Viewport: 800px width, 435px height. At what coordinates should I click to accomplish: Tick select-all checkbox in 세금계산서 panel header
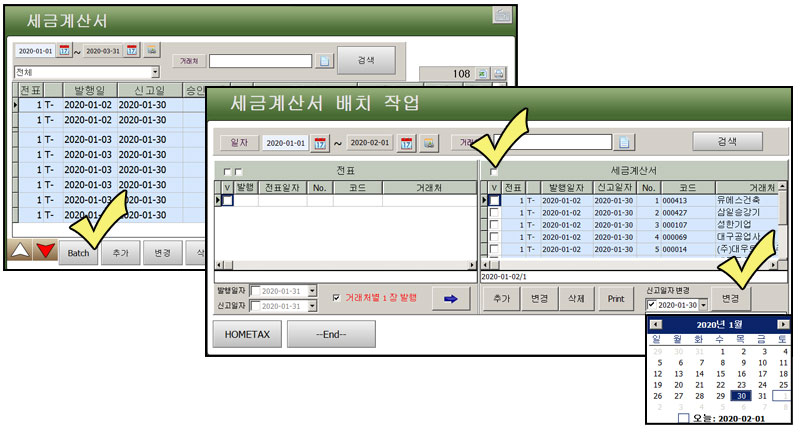(493, 172)
